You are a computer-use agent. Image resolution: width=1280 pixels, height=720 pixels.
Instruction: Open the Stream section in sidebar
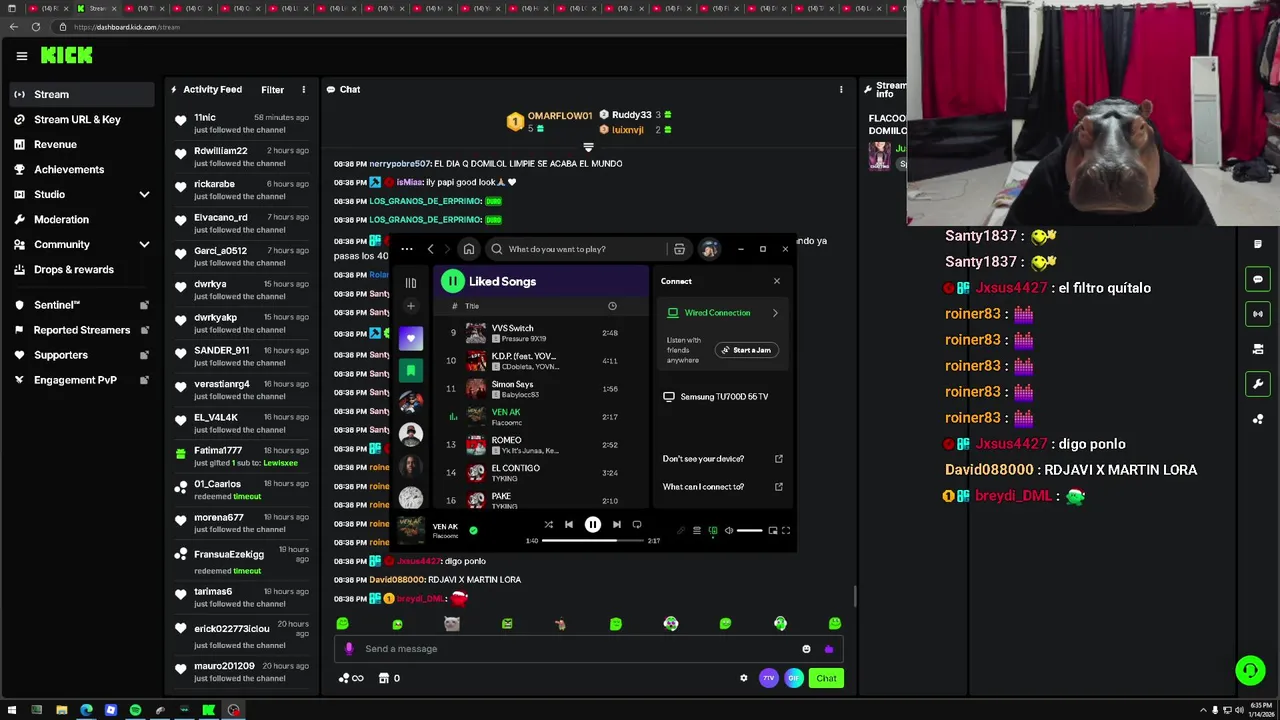(82, 94)
